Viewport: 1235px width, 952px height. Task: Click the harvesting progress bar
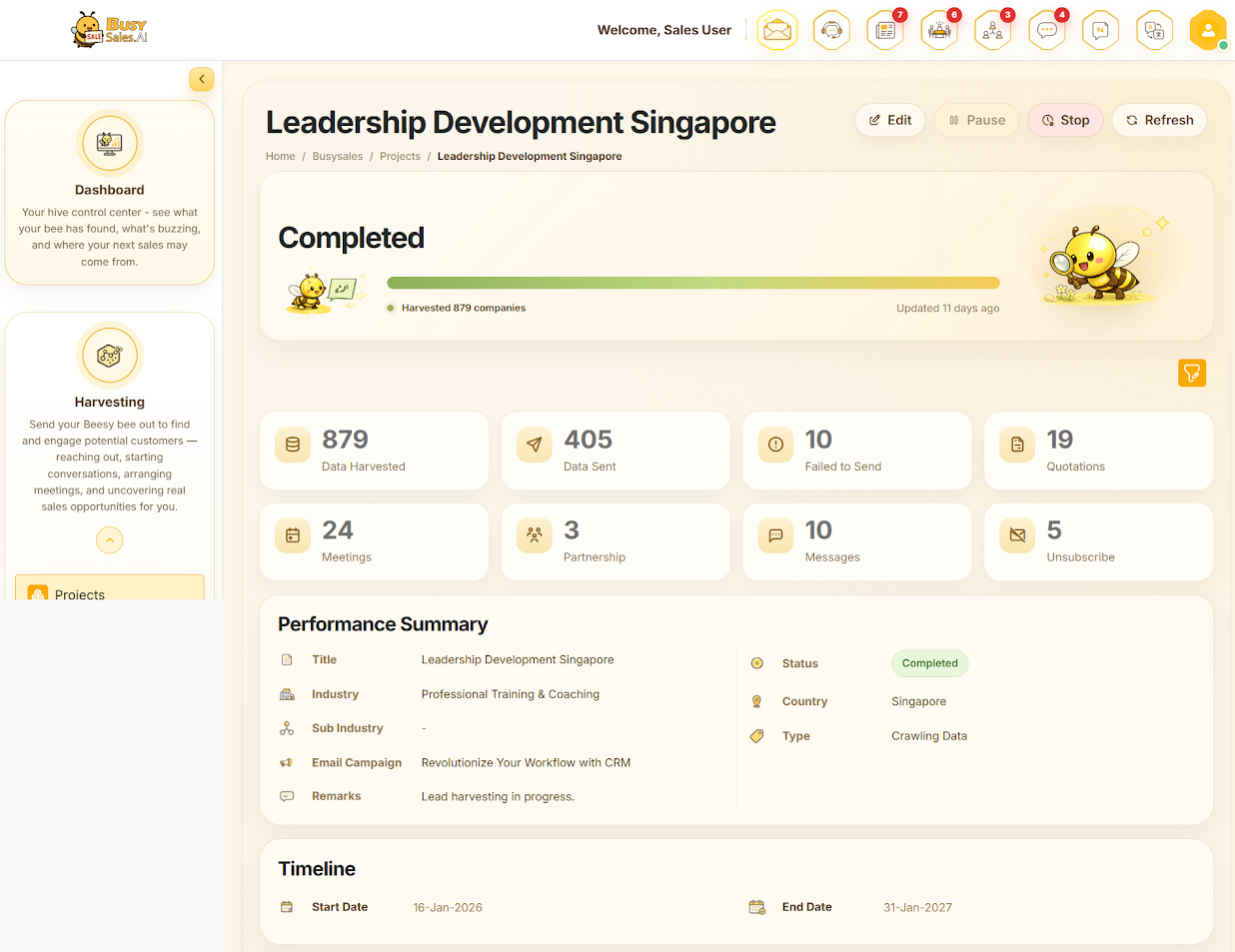693,283
